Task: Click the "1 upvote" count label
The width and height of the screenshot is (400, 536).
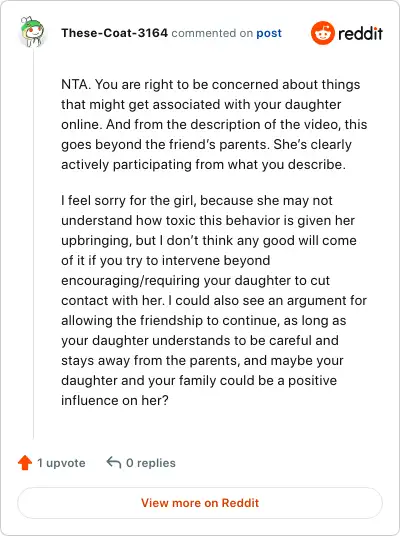Action: [61, 463]
